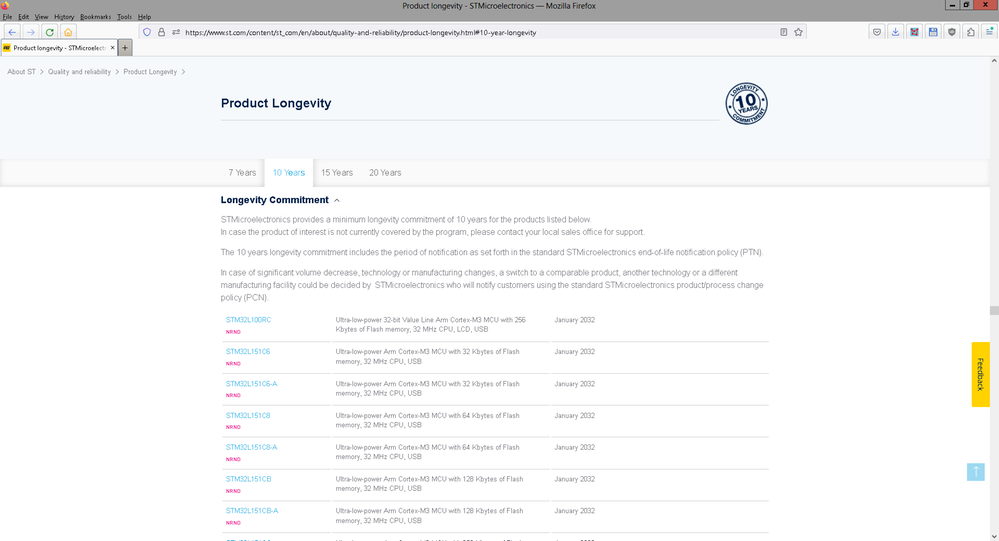
Task: Click the NRND label under STM32L151CB
Action: (x=233, y=491)
